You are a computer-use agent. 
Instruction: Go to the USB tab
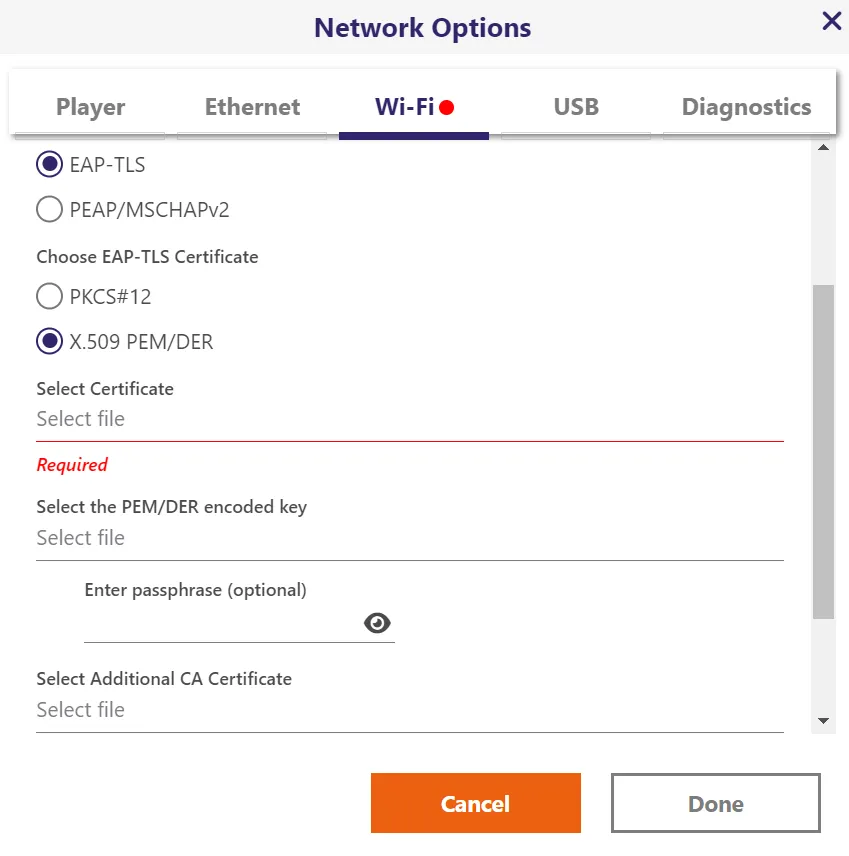tap(576, 107)
